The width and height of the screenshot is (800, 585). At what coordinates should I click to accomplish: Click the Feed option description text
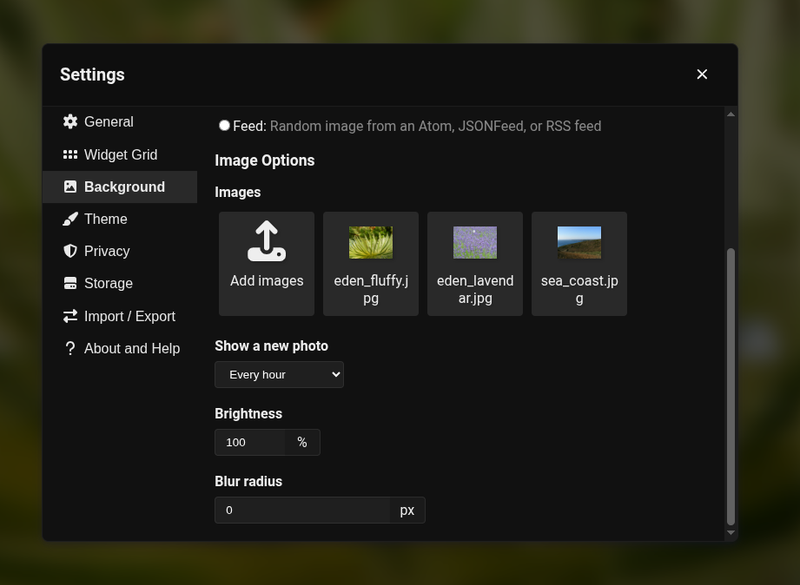[436, 126]
